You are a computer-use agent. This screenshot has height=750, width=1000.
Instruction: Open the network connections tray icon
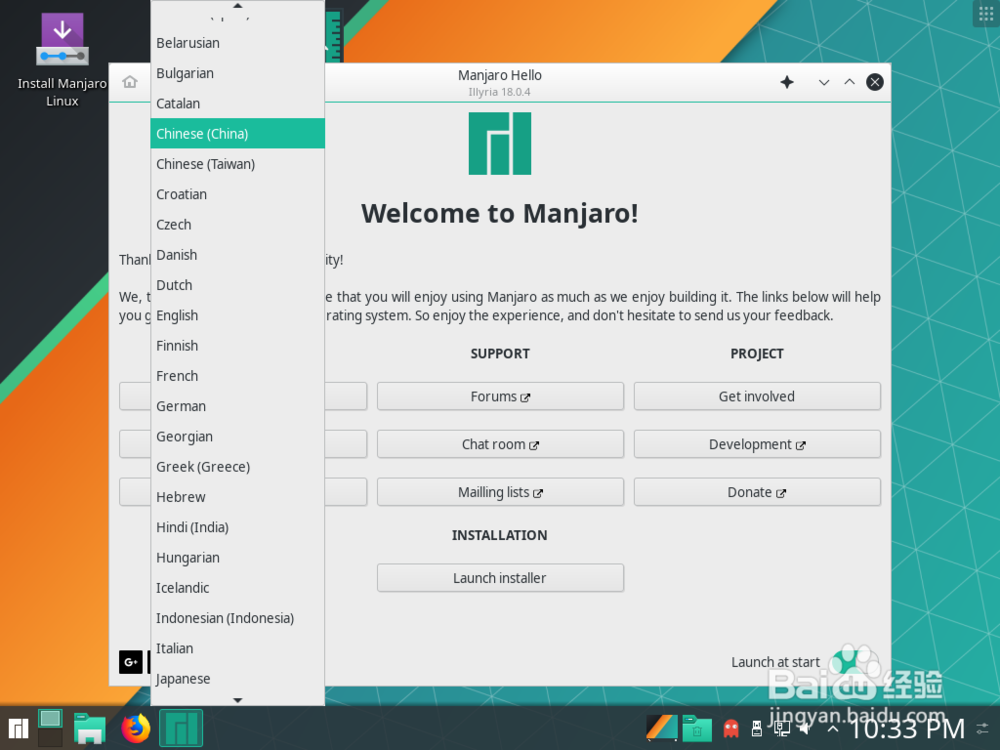[x=782, y=728]
